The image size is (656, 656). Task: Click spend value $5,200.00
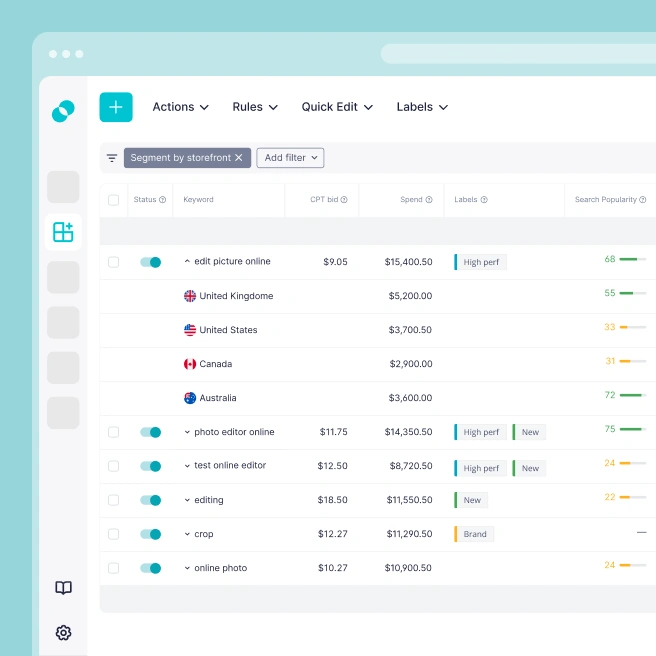(410, 296)
